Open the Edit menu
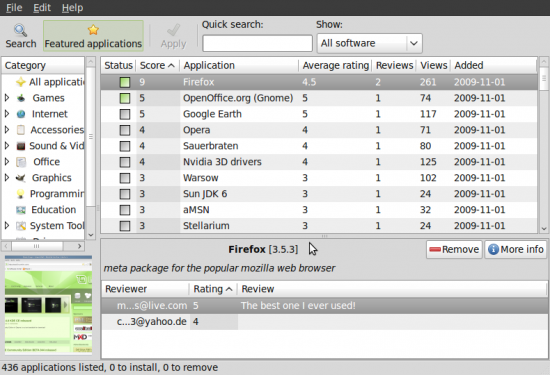This screenshot has height=375, width=550. click(x=42, y=8)
